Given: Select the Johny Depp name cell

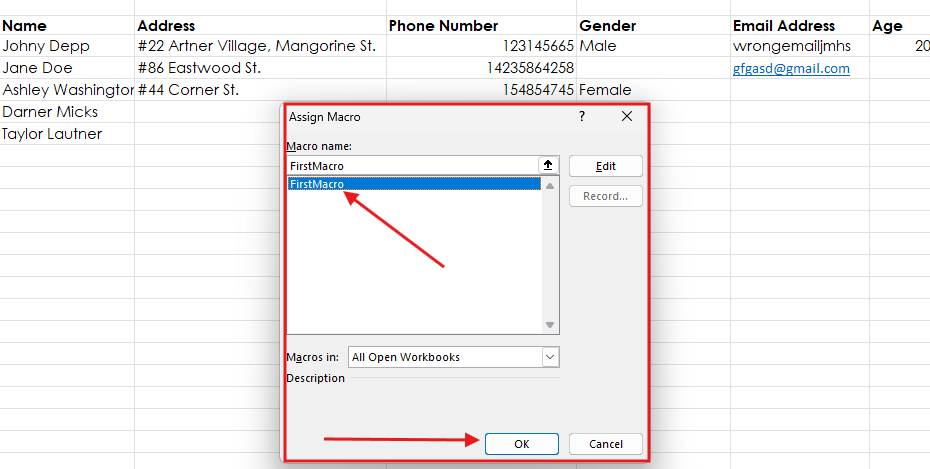Looking at the screenshot, I should click(46, 46).
